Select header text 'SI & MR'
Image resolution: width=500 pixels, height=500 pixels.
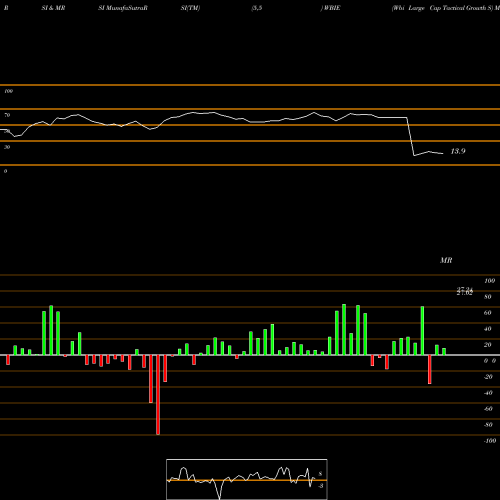point(53,8)
